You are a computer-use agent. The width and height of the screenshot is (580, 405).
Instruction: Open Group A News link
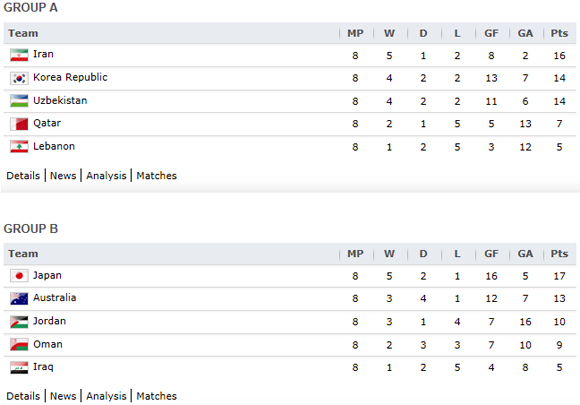click(x=63, y=176)
